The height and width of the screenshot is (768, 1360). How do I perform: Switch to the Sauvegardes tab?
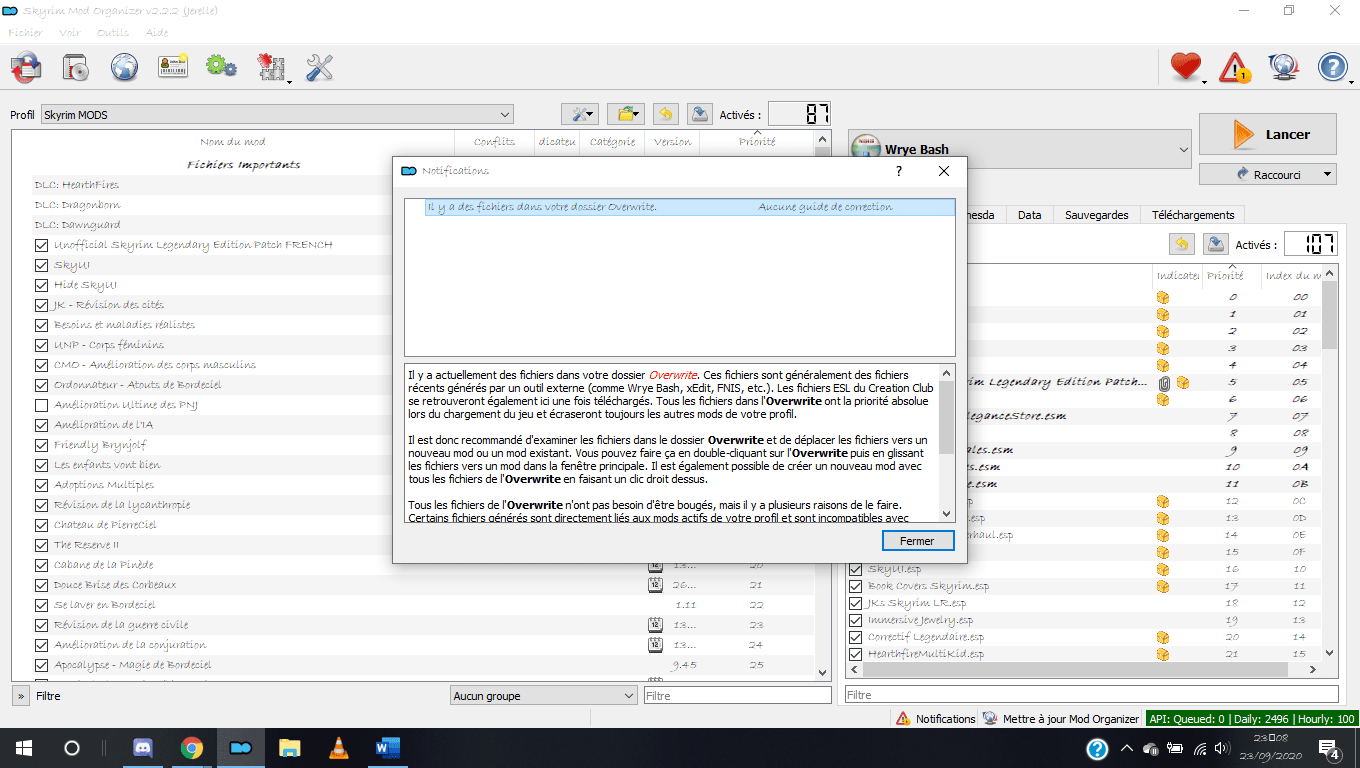1096,215
